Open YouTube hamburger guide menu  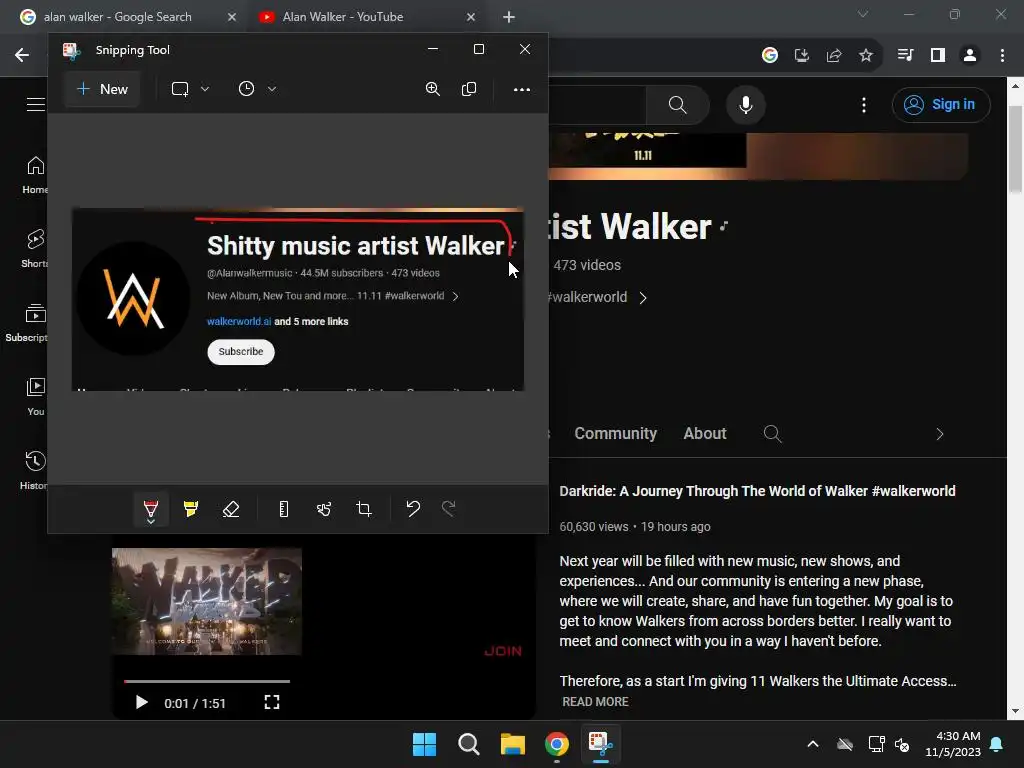click(36, 104)
